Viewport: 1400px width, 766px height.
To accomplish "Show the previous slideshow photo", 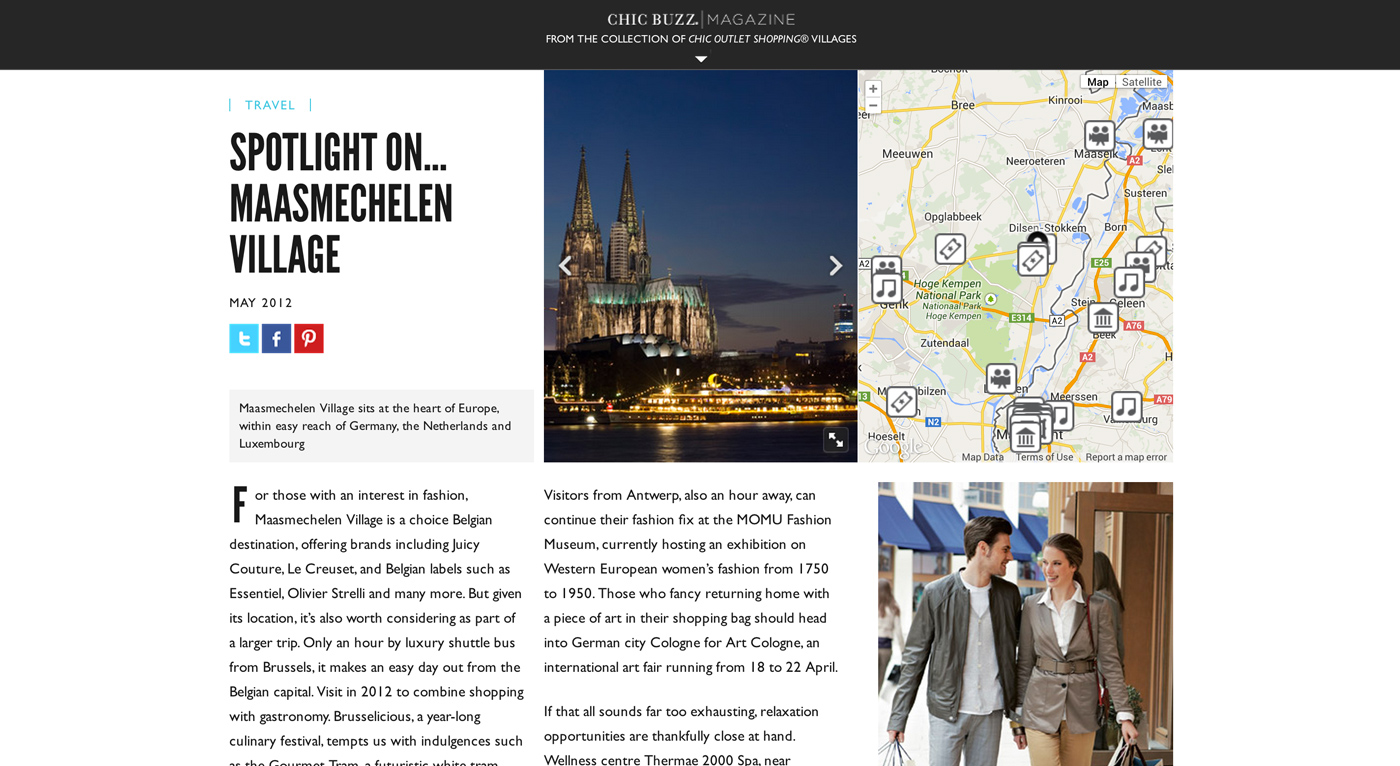I will 565,266.
